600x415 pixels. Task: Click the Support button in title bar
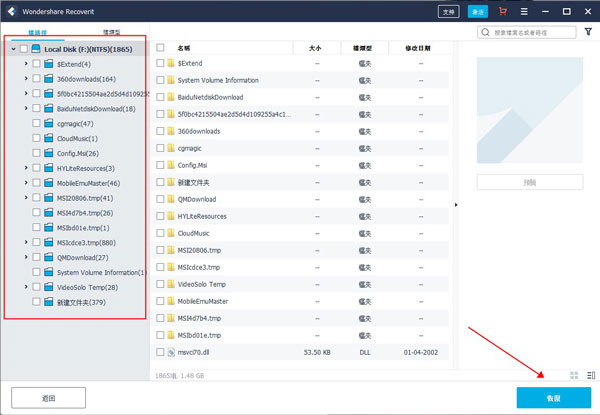(x=448, y=11)
